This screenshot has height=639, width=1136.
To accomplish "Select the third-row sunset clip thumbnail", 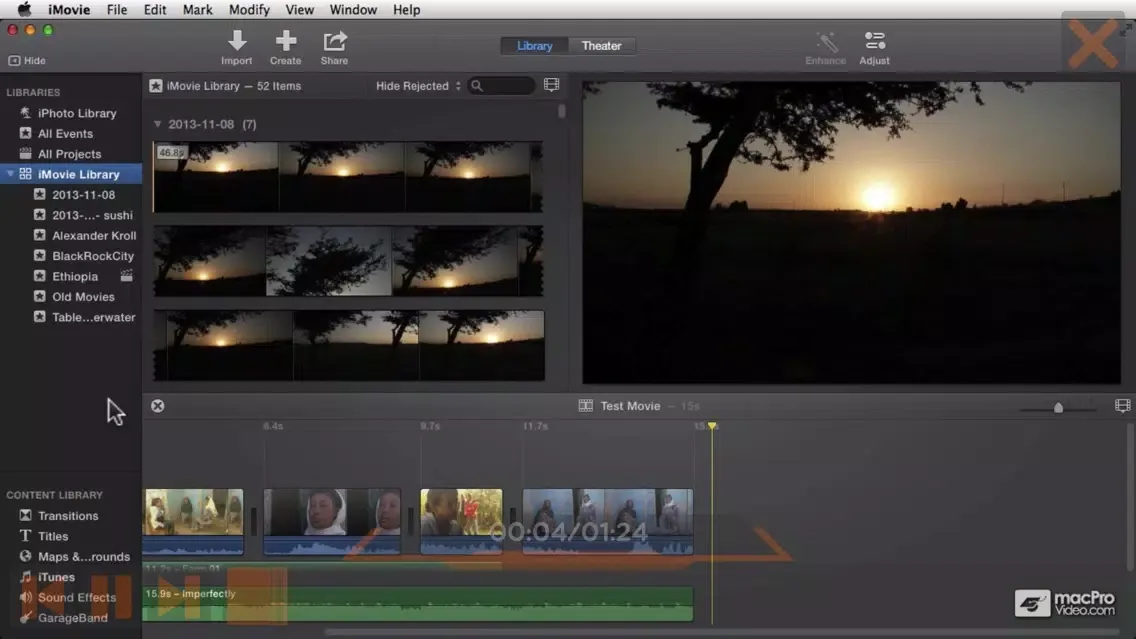I will pyautogui.click(x=348, y=346).
